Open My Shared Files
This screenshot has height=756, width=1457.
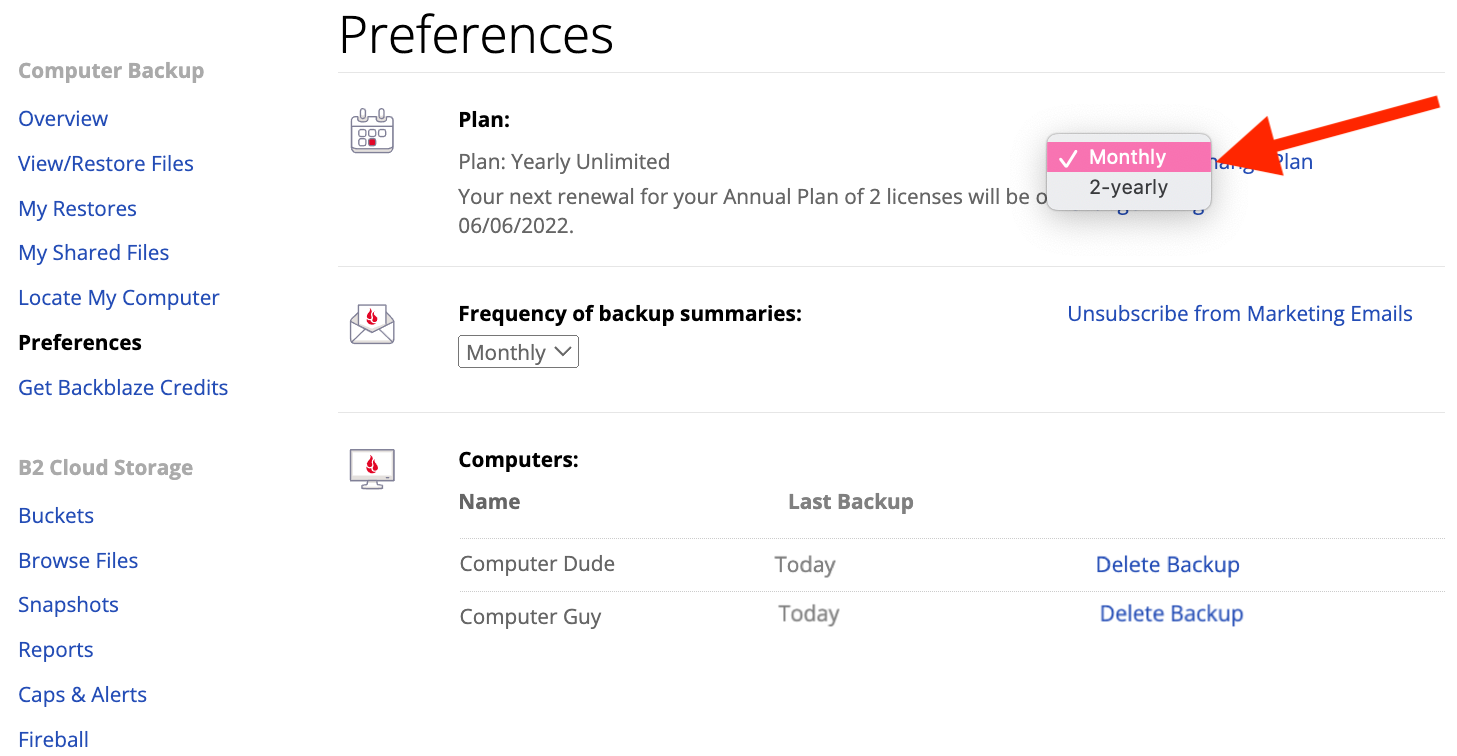point(94,253)
